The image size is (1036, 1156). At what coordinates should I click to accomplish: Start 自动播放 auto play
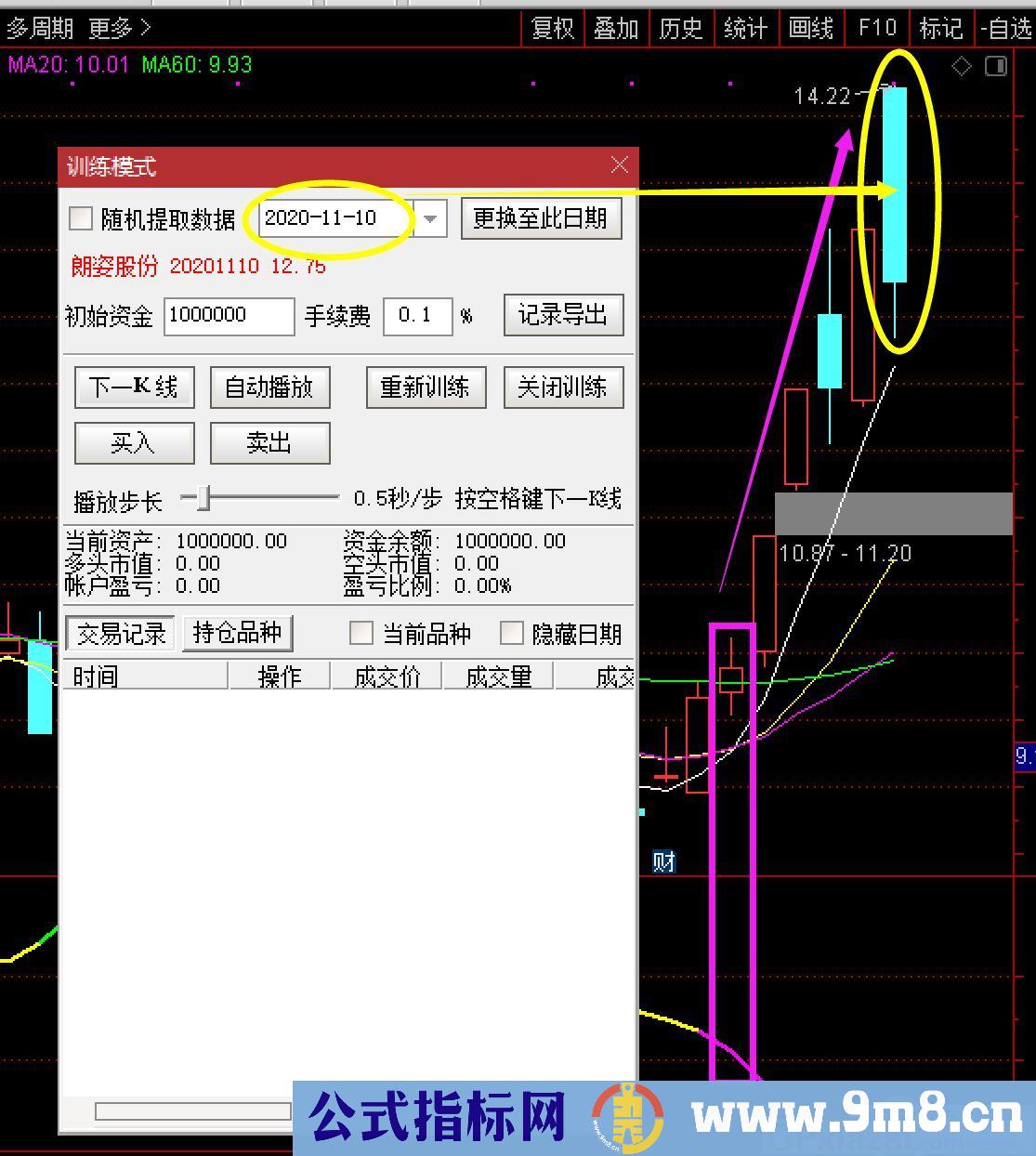point(270,388)
